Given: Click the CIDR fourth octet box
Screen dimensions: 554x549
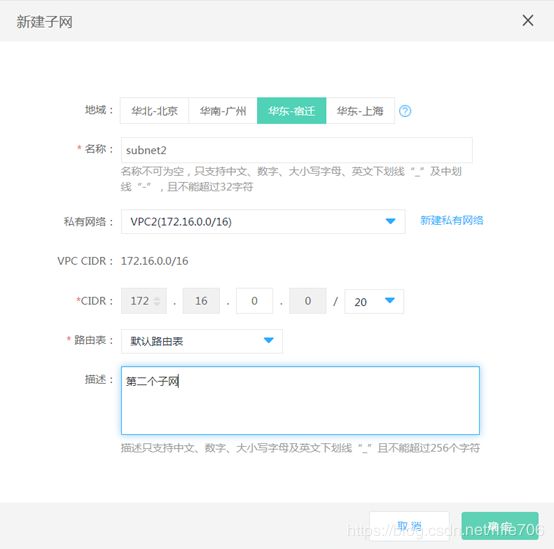Looking at the screenshot, I should pyautogui.click(x=308, y=301).
